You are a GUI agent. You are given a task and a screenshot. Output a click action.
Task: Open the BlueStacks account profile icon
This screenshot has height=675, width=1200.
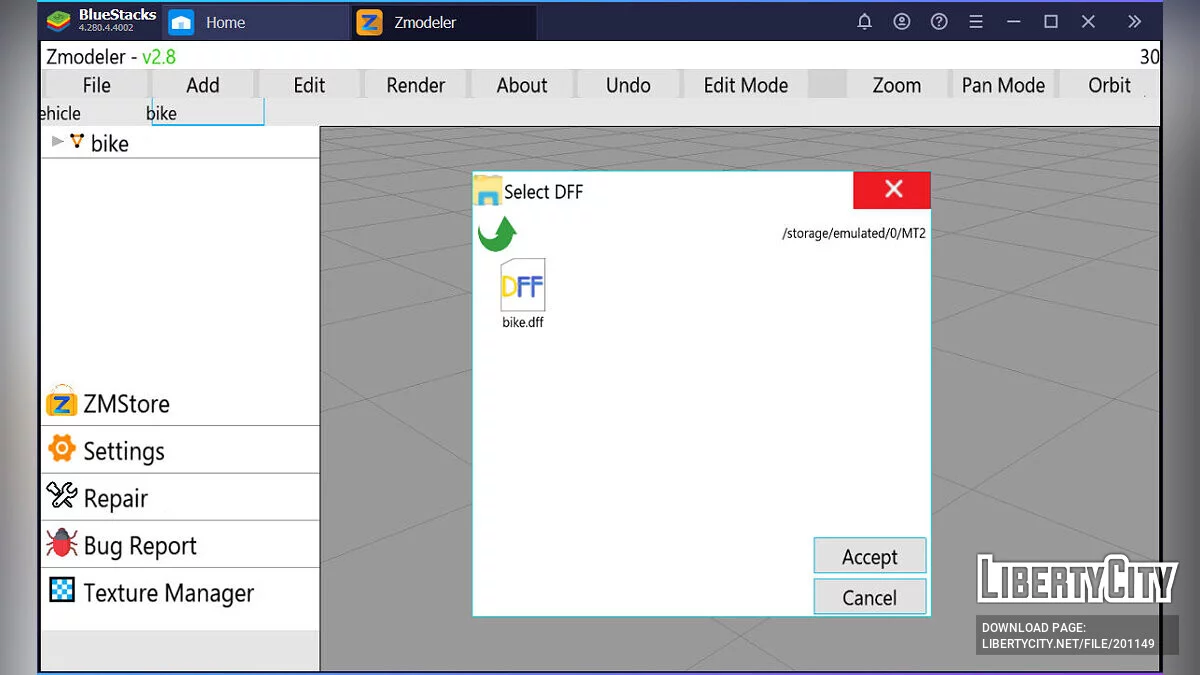pos(902,22)
